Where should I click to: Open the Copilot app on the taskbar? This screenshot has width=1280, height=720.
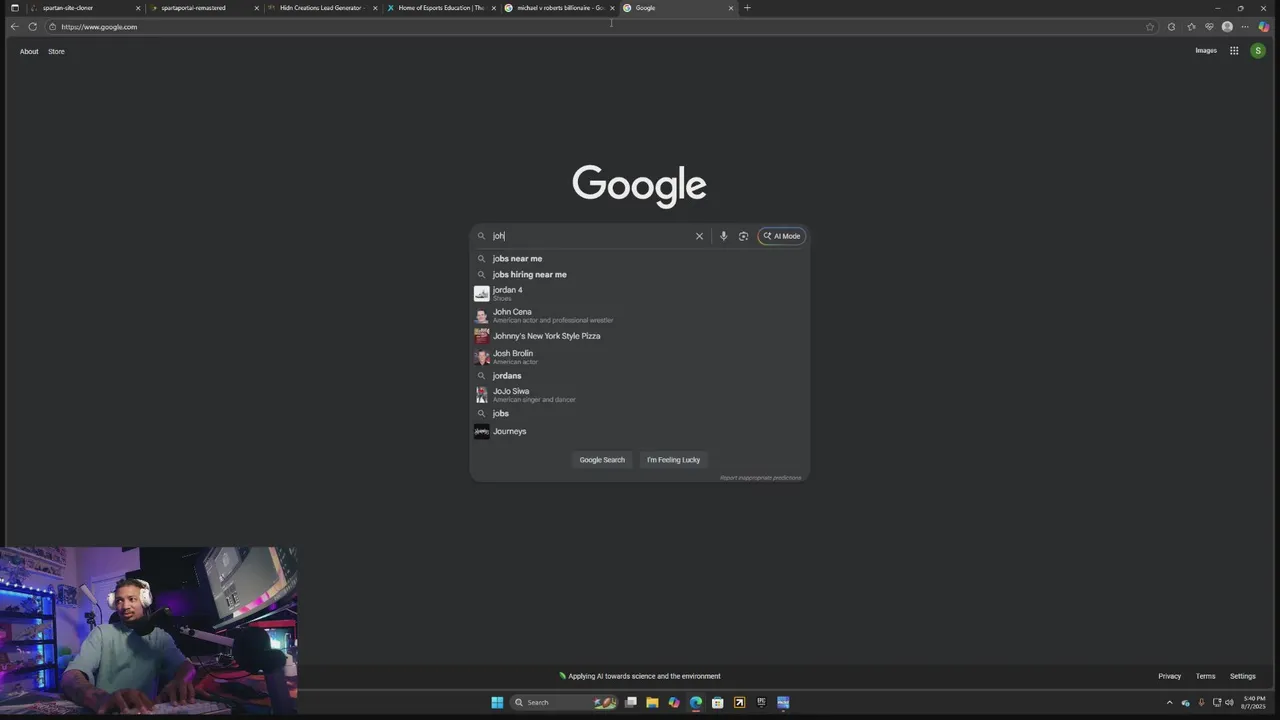[674, 702]
